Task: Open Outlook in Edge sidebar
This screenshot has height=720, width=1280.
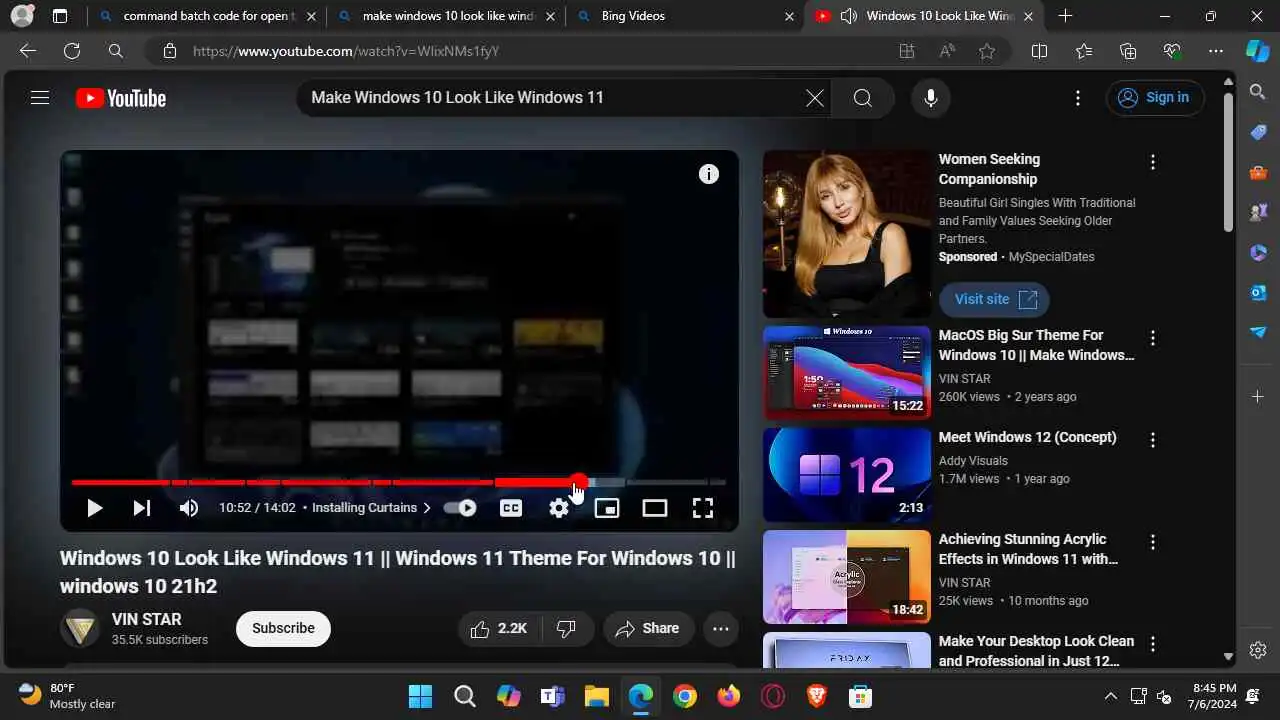Action: pyautogui.click(x=1258, y=292)
